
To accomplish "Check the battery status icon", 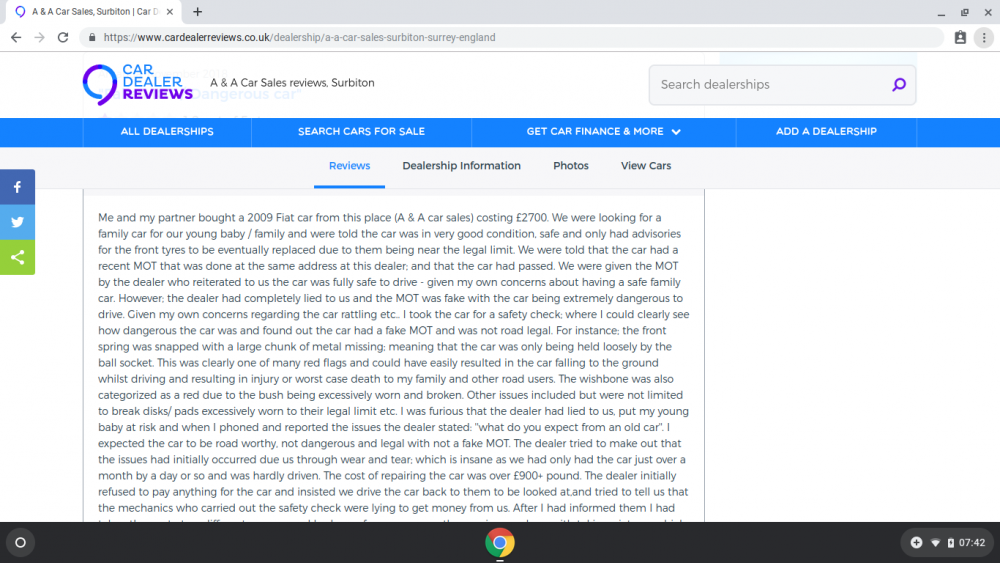I will (950, 543).
